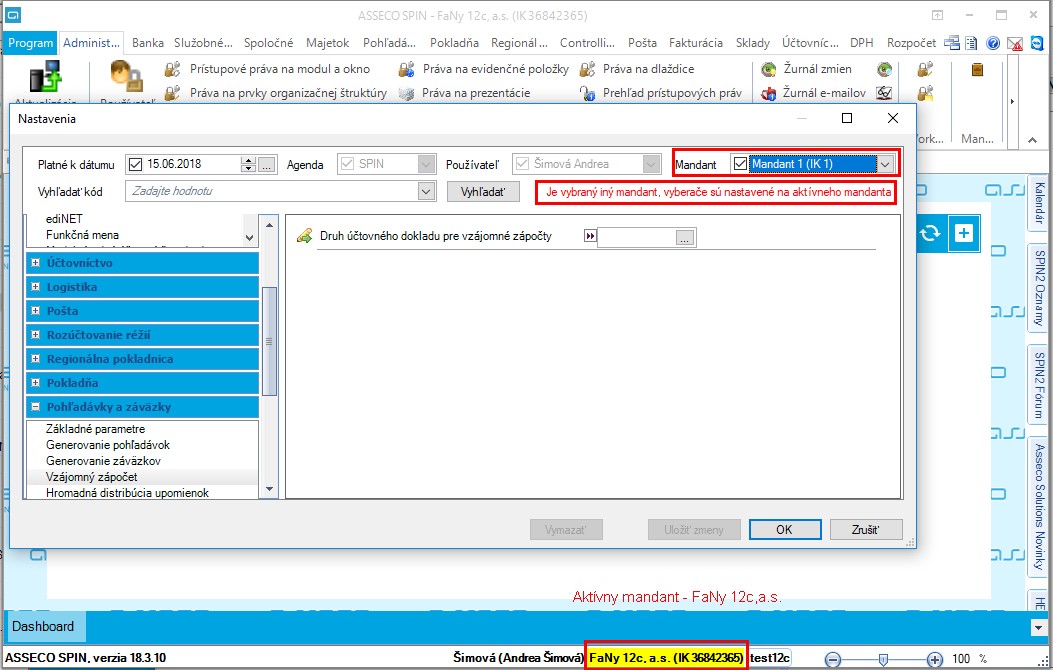This screenshot has height=670, width=1053.
Task: Adjust the zoom slider handle in status bar
Action: (883, 660)
